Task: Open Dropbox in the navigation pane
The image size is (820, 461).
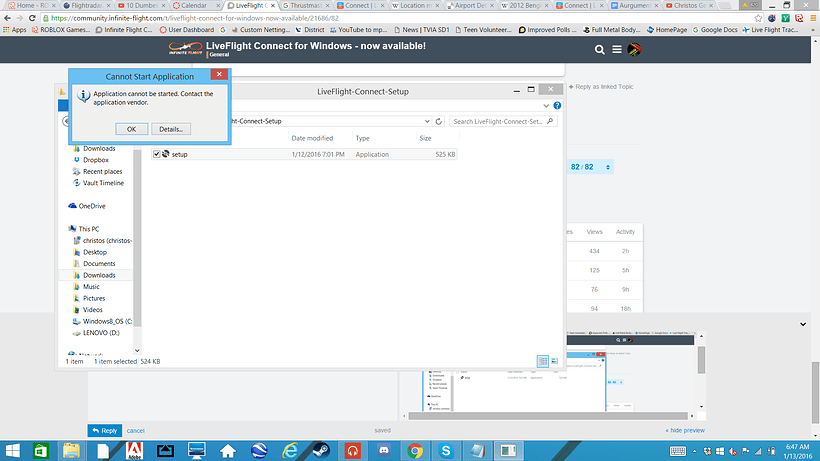Action: point(96,160)
